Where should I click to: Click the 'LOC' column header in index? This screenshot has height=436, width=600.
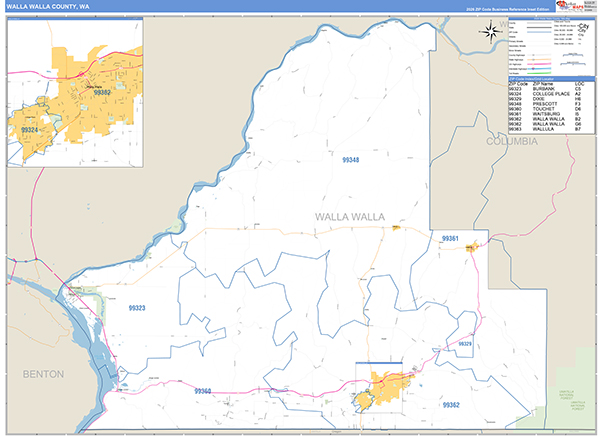coord(579,84)
